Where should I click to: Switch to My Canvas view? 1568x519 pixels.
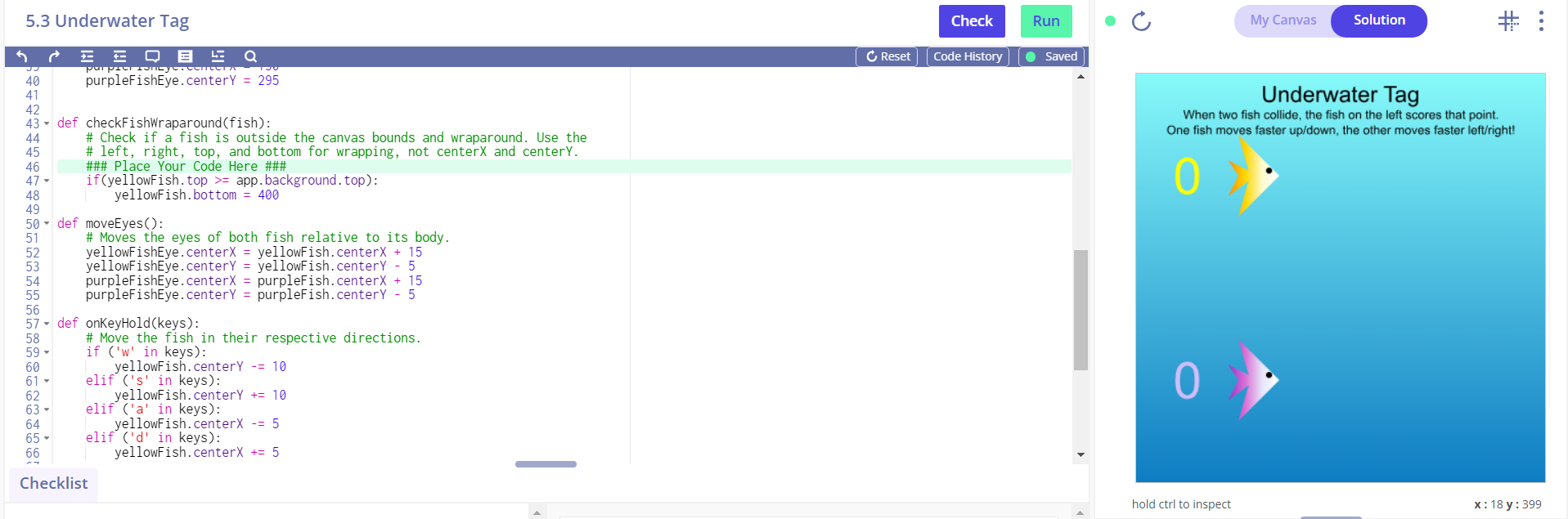click(1283, 20)
